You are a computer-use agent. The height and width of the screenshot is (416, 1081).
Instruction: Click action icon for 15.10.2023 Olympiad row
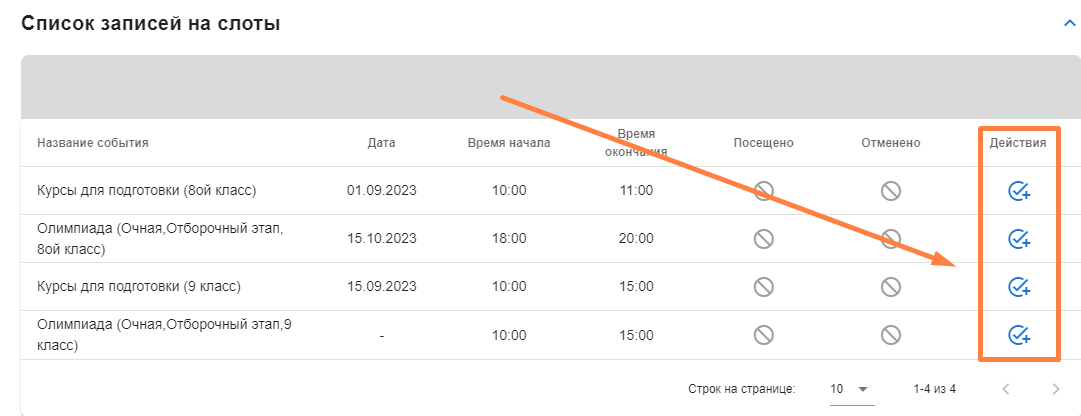point(1019,239)
